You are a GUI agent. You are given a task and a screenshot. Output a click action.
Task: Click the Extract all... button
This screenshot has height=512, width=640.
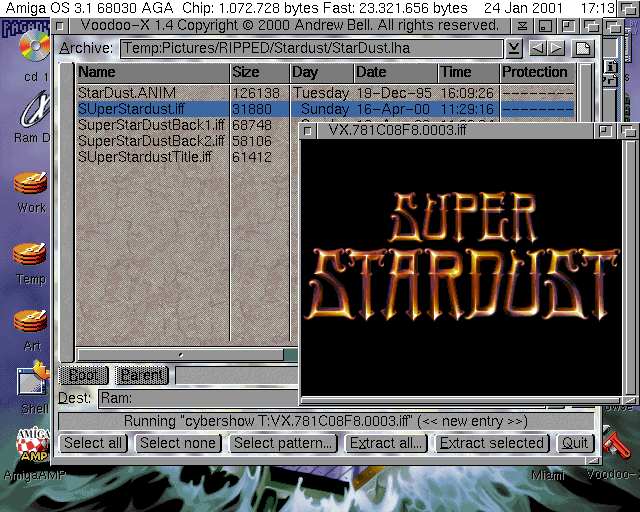[x=386, y=443]
